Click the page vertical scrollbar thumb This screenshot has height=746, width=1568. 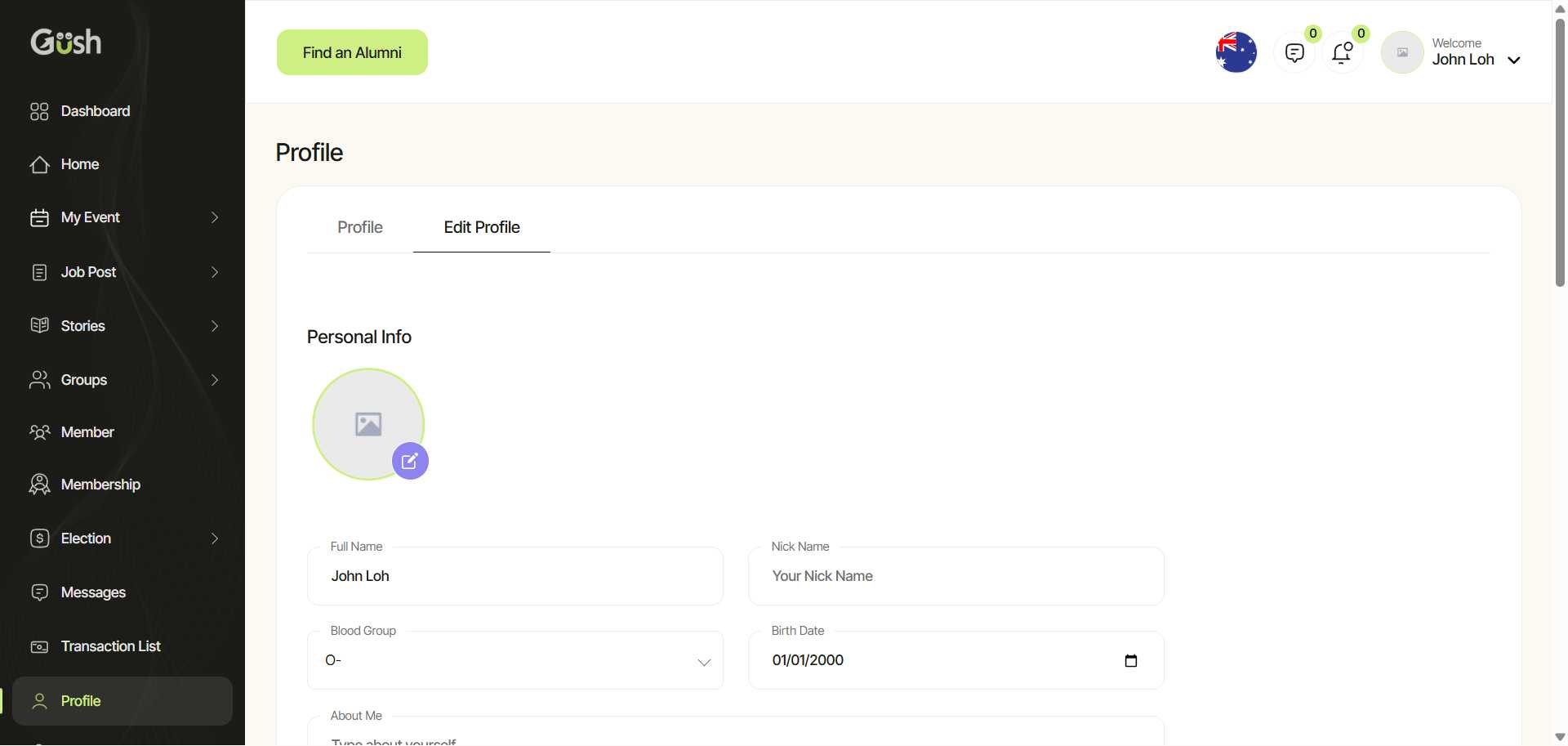tap(1560, 151)
